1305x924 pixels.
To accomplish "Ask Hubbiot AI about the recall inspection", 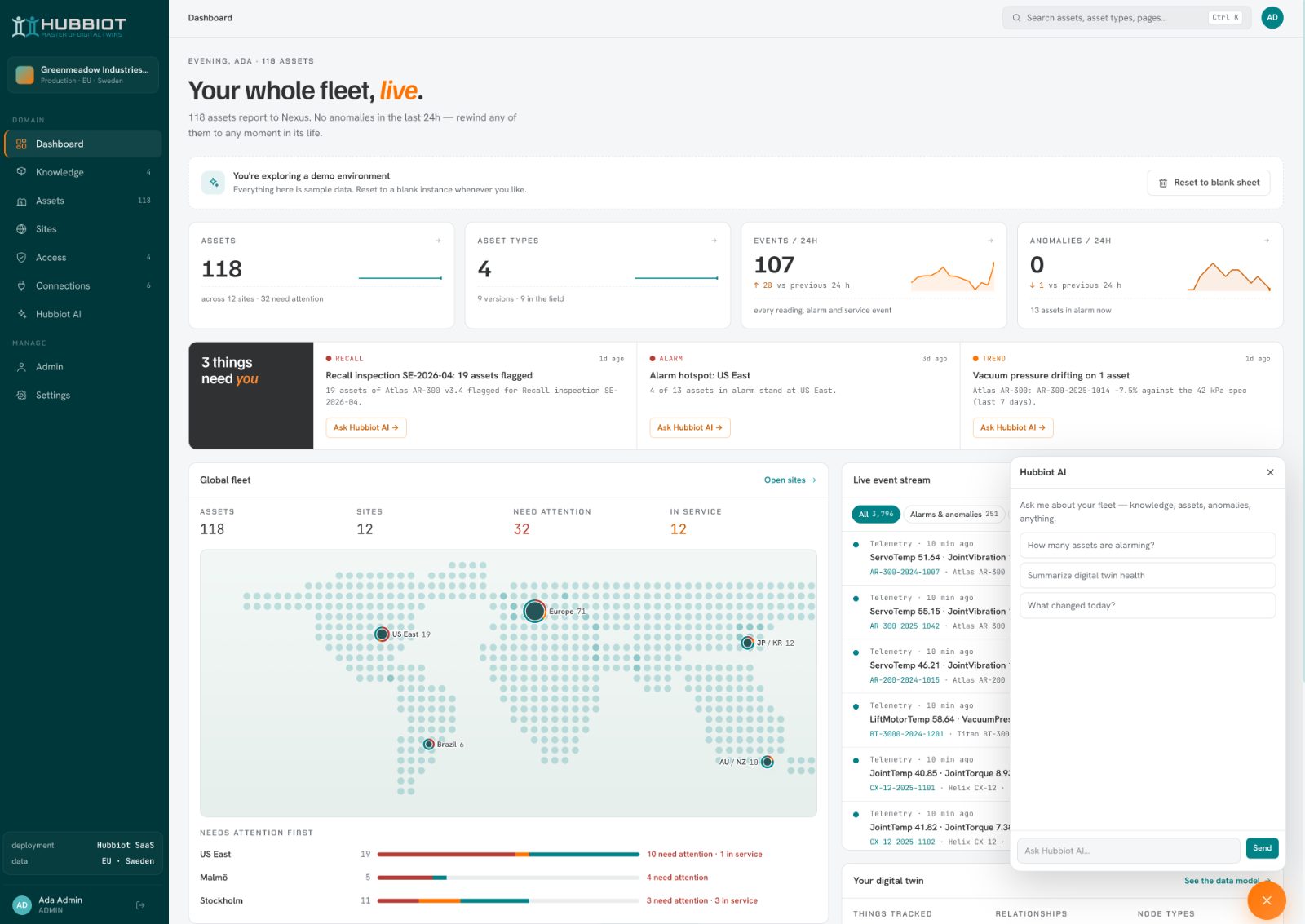I will coord(366,427).
